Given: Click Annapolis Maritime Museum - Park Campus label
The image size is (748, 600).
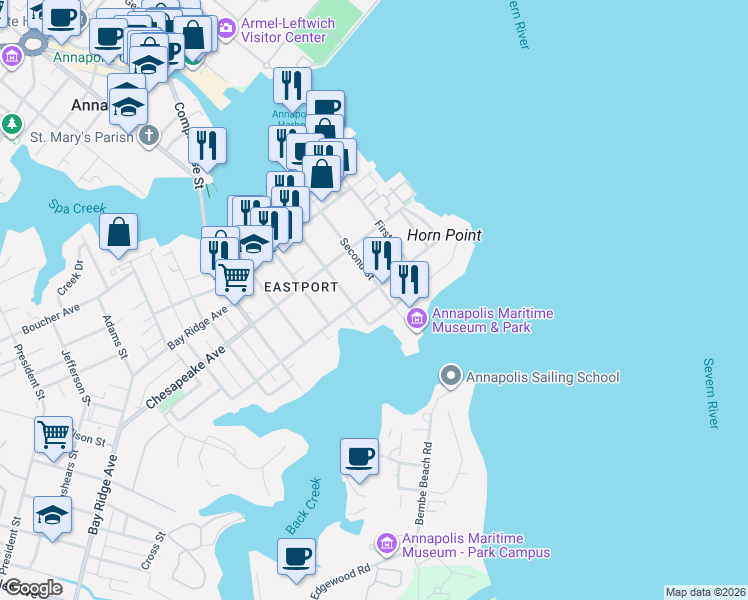Looking at the screenshot, I should point(476,546).
